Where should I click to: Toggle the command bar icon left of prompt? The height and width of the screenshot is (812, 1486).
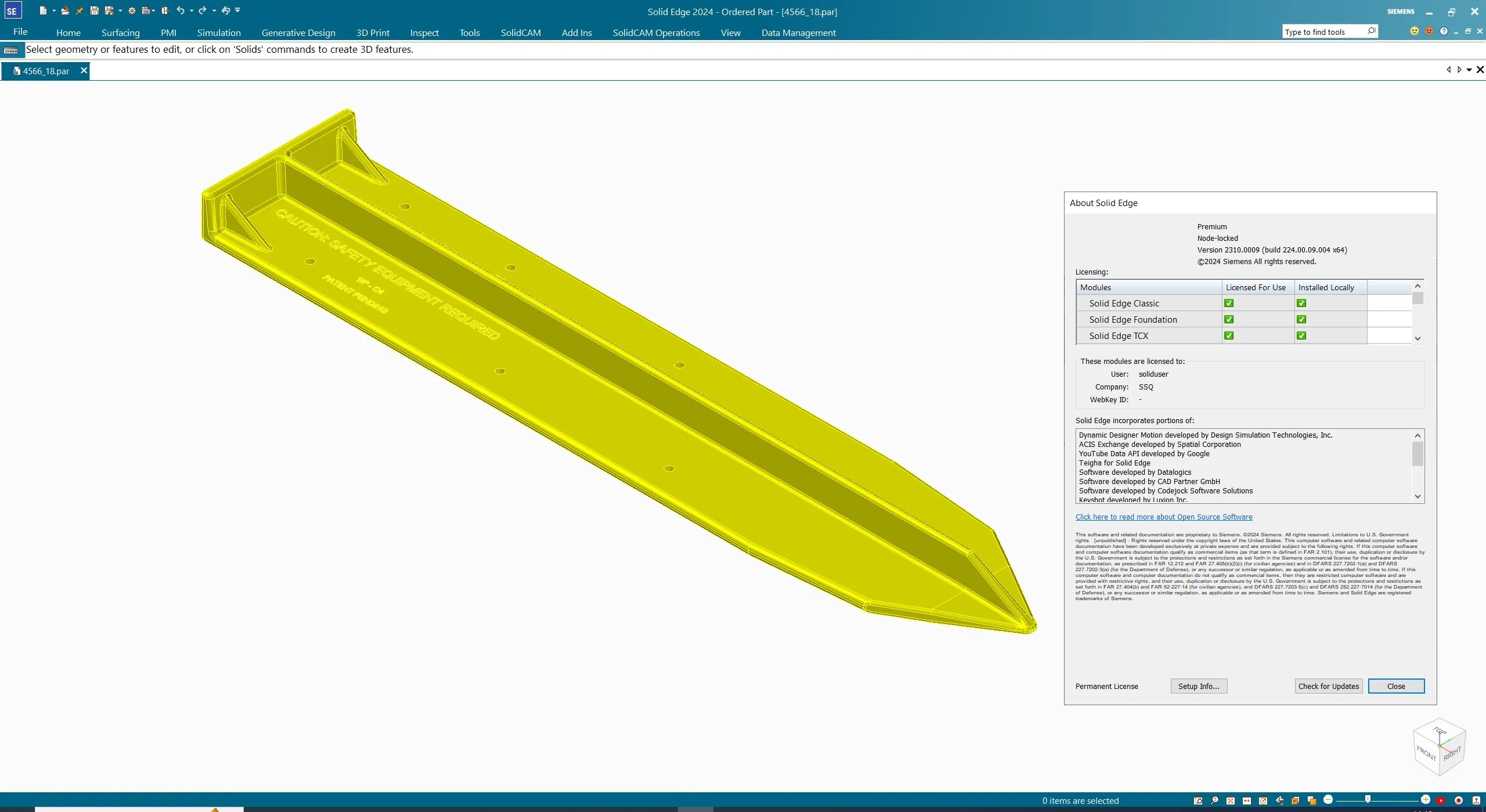point(11,50)
